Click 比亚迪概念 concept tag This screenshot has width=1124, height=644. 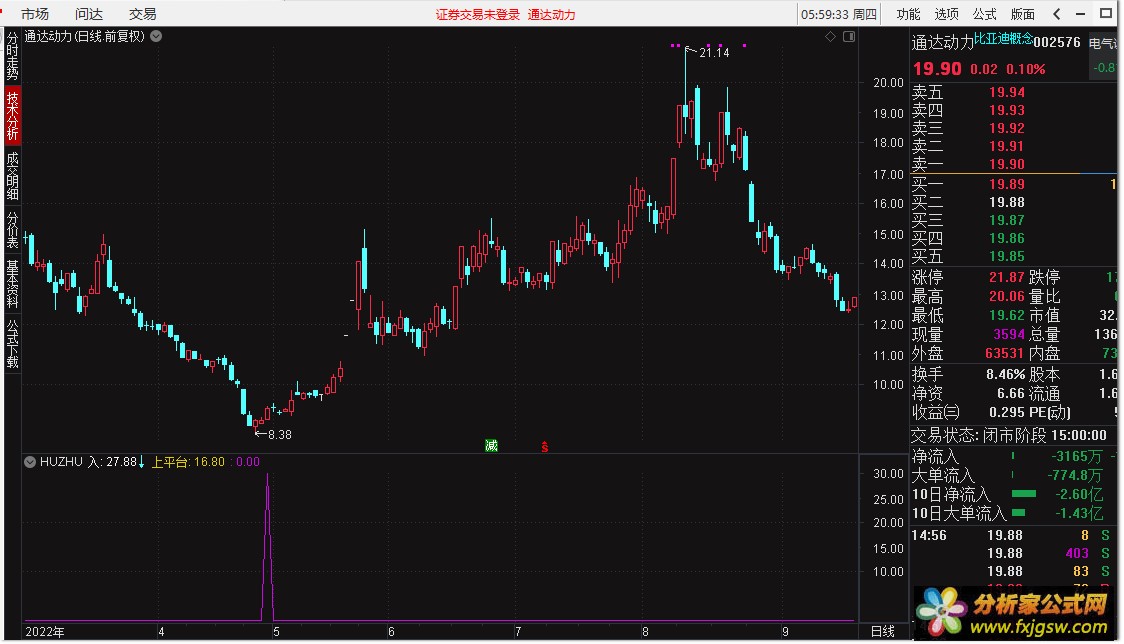(1003, 39)
